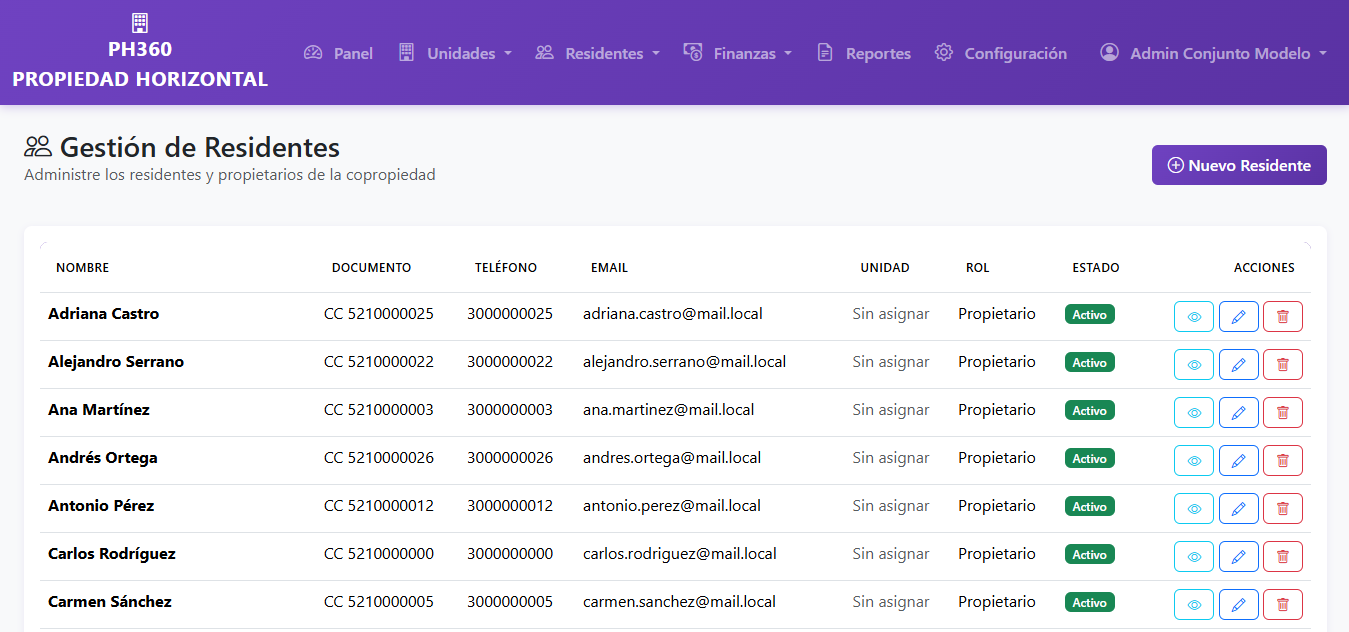Screen dimensions: 1349x632
Task: Go to the Panel dashboard
Action: pyautogui.click(x=338, y=53)
